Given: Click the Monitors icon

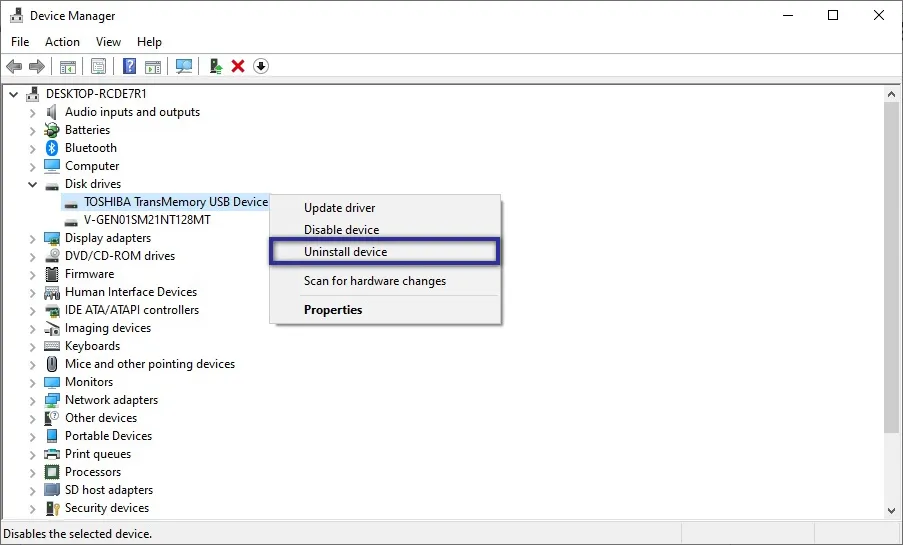Looking at the screenshot, I should [52, 382].
